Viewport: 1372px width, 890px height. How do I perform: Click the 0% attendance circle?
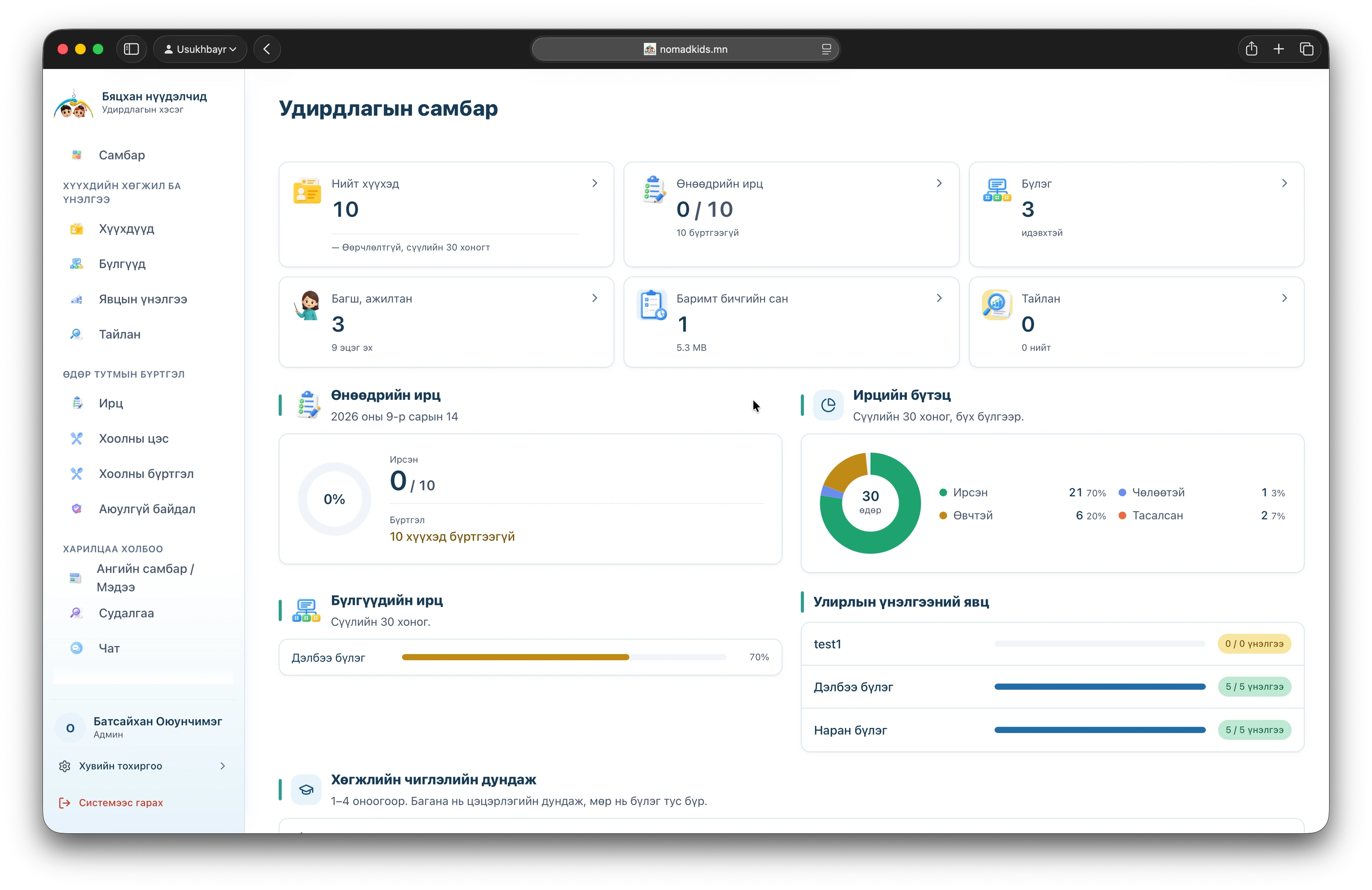pos(334,499)
